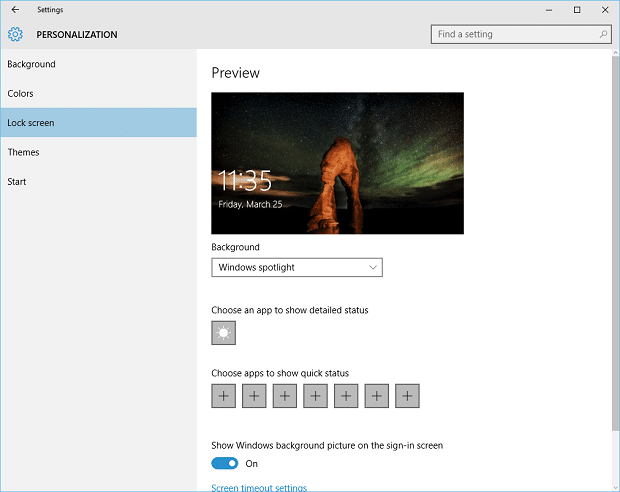Click the first quick status plus slot

click(223, 396)
